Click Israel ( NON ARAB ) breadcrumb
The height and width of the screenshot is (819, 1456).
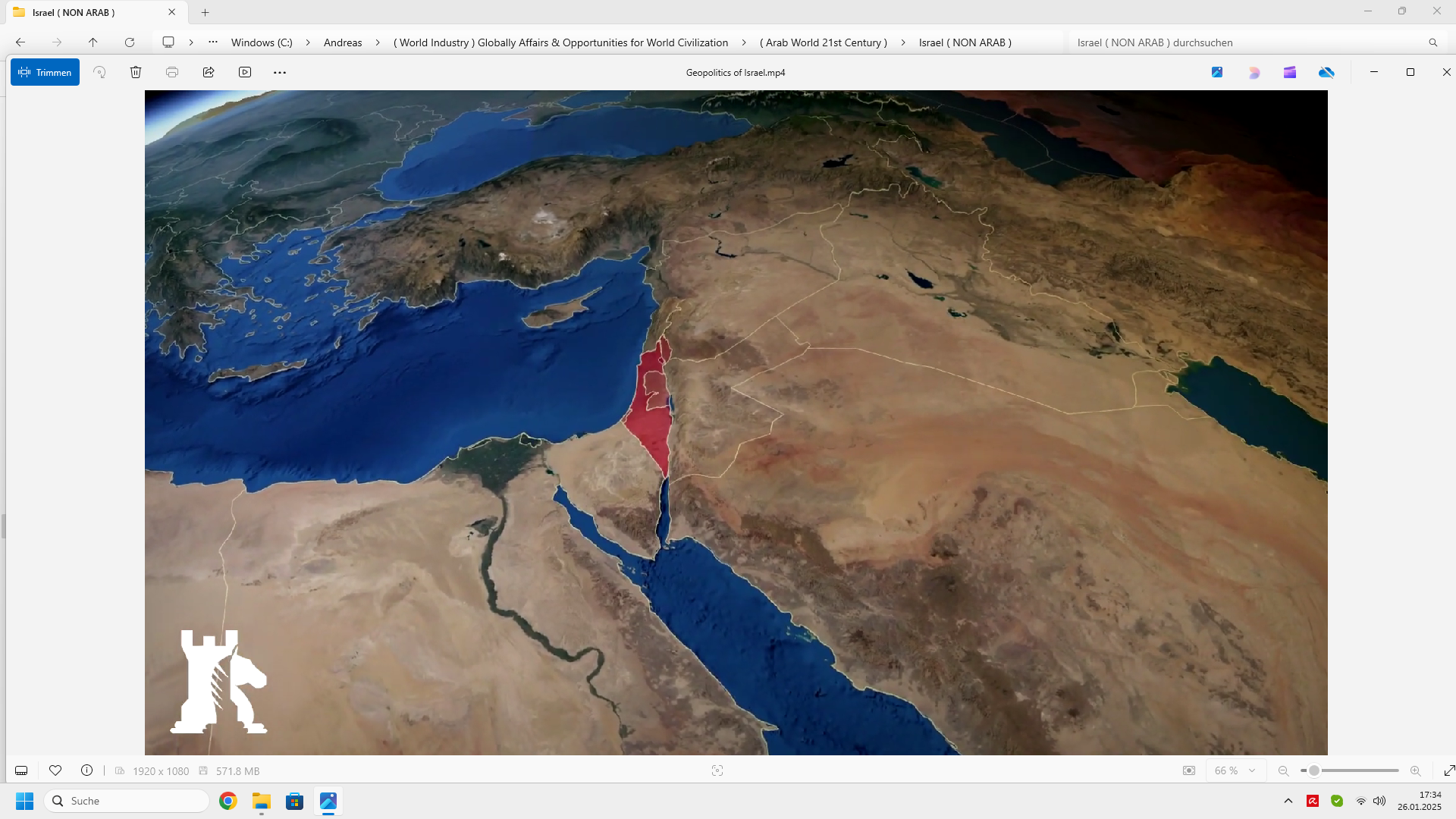965,42
